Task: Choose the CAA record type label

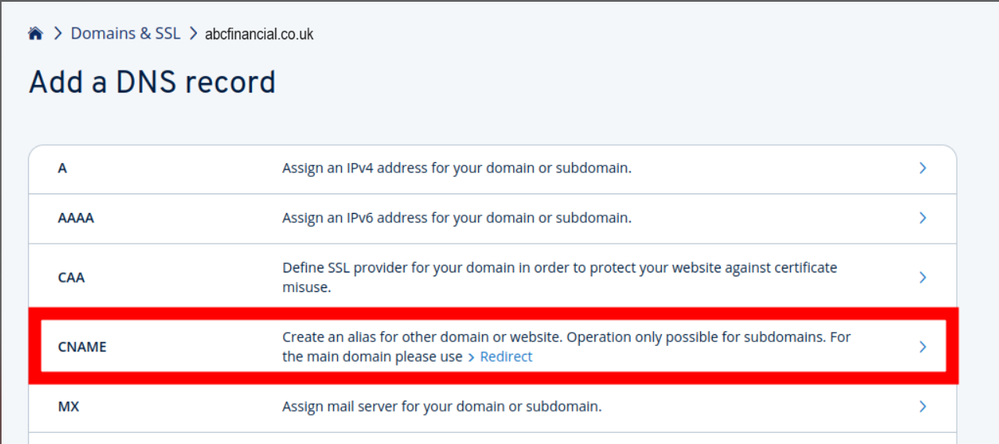Action: [71, 278]
